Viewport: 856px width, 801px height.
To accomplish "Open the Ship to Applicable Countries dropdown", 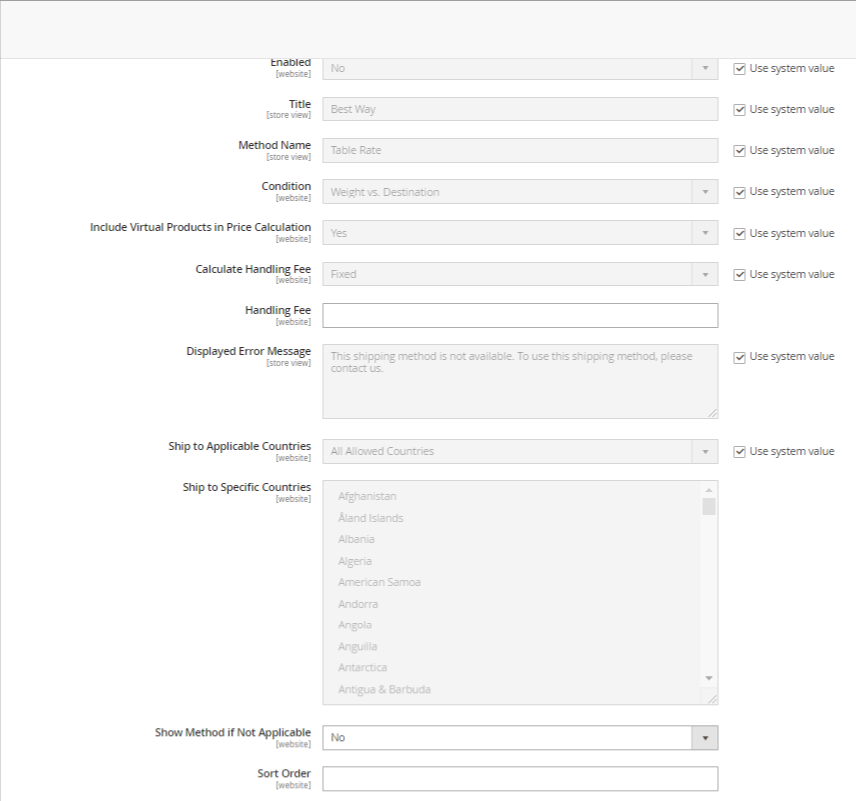I will pos(519,452).
